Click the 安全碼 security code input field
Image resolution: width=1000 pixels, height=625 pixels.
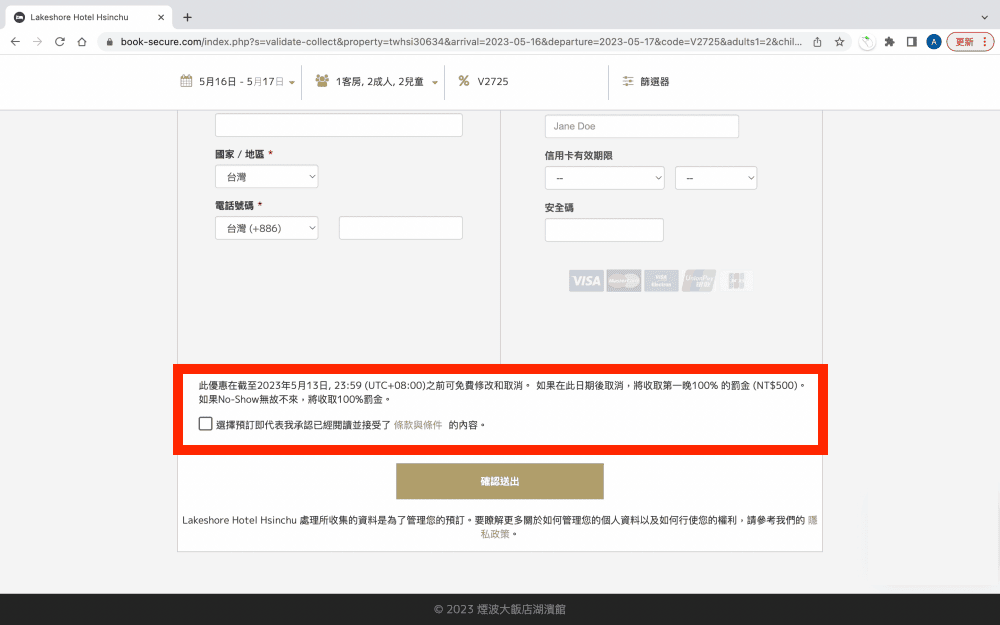pos(604,229)
